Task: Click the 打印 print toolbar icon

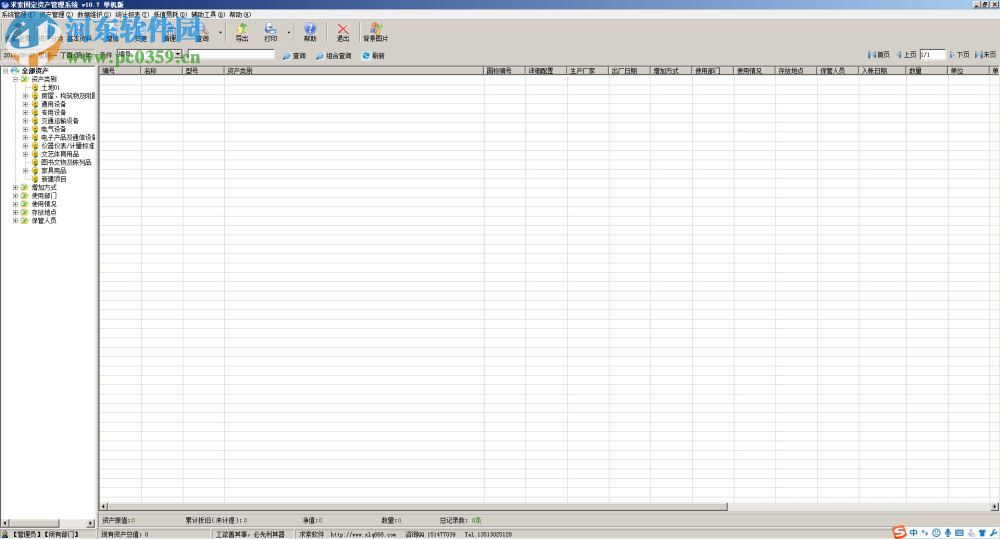Action: (x=270, y=32)
